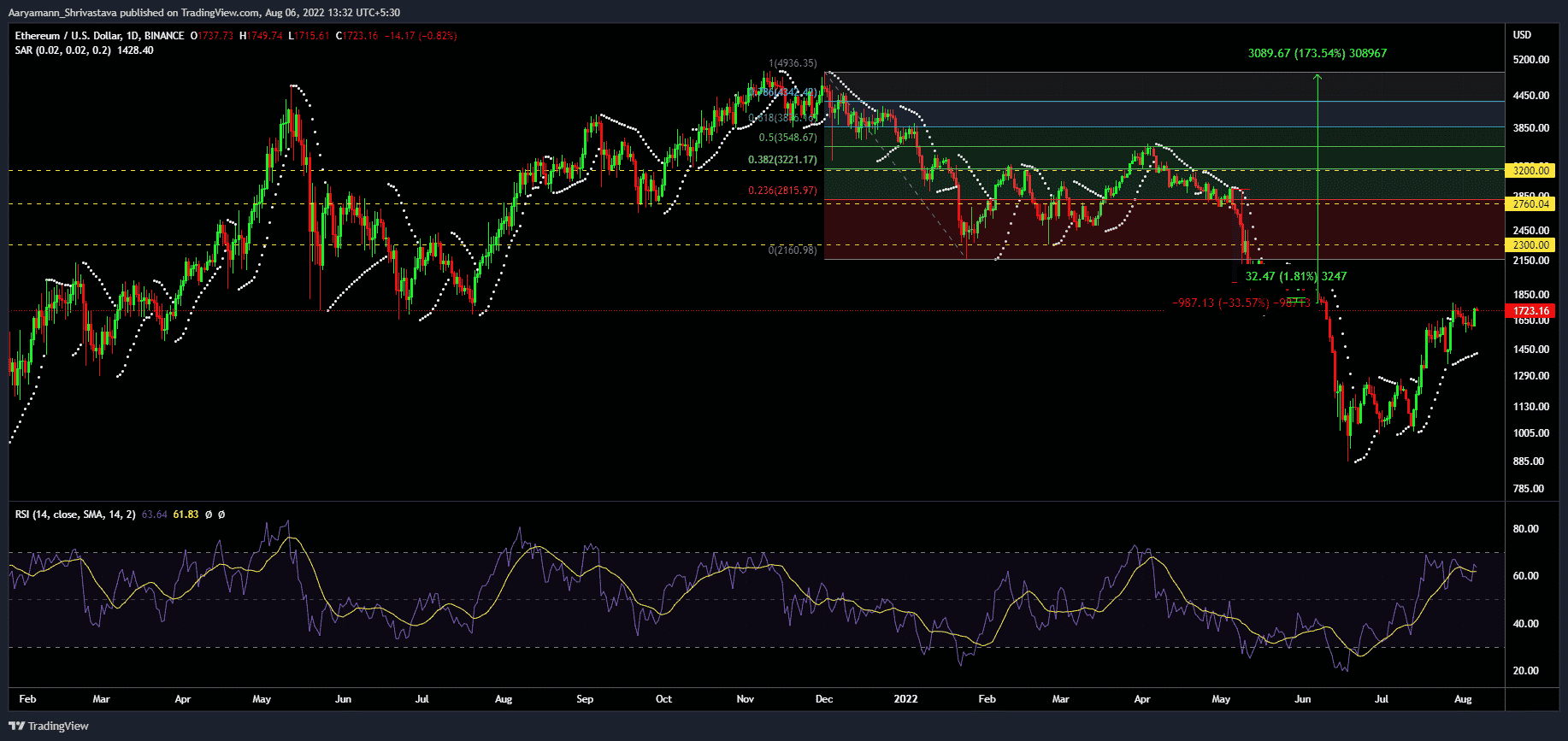The image size is (1568, 741).
Task: Click the high price value H1749.74
Action: [x=261, y=36]
